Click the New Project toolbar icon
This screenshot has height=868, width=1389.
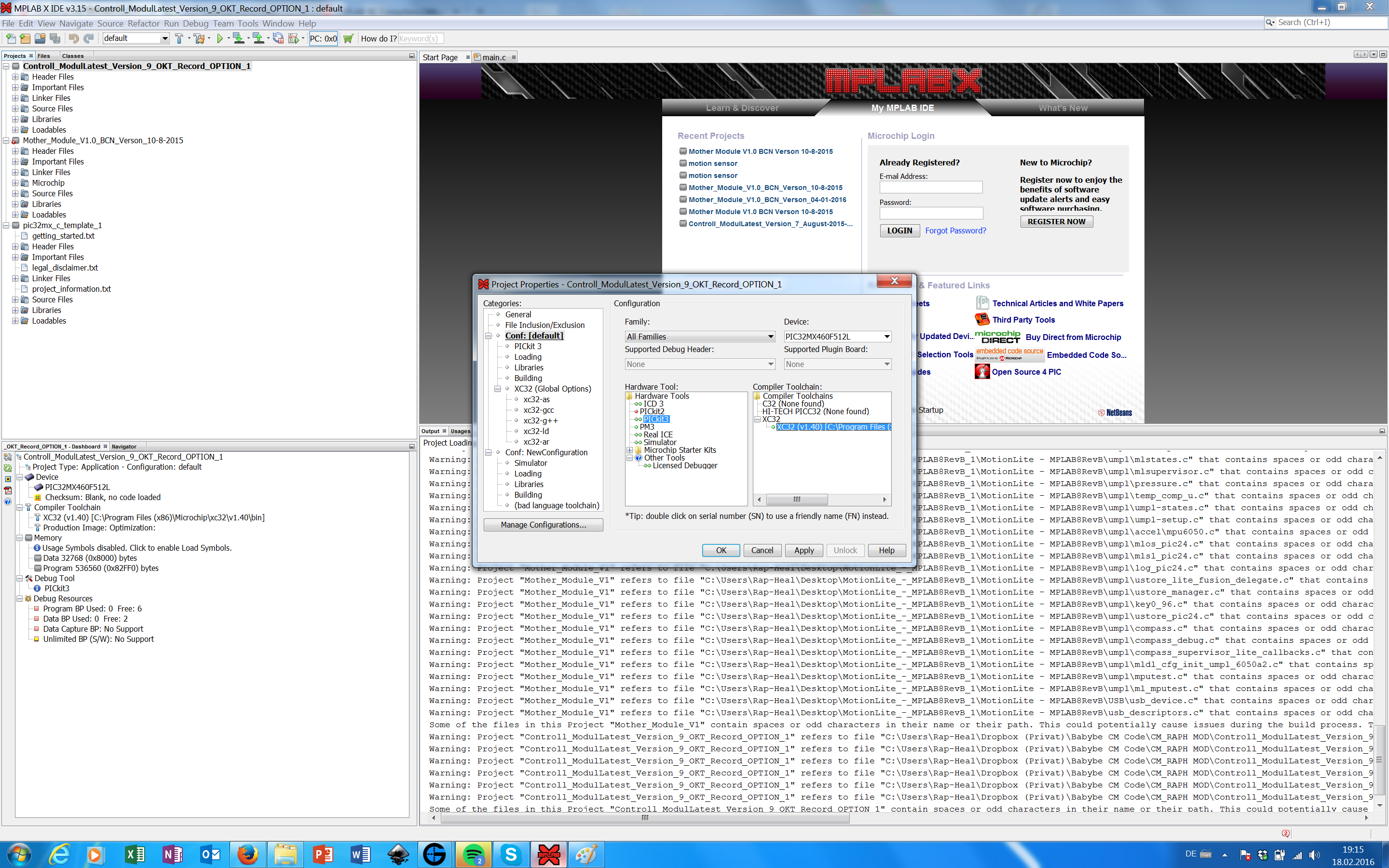click(25, 39)
